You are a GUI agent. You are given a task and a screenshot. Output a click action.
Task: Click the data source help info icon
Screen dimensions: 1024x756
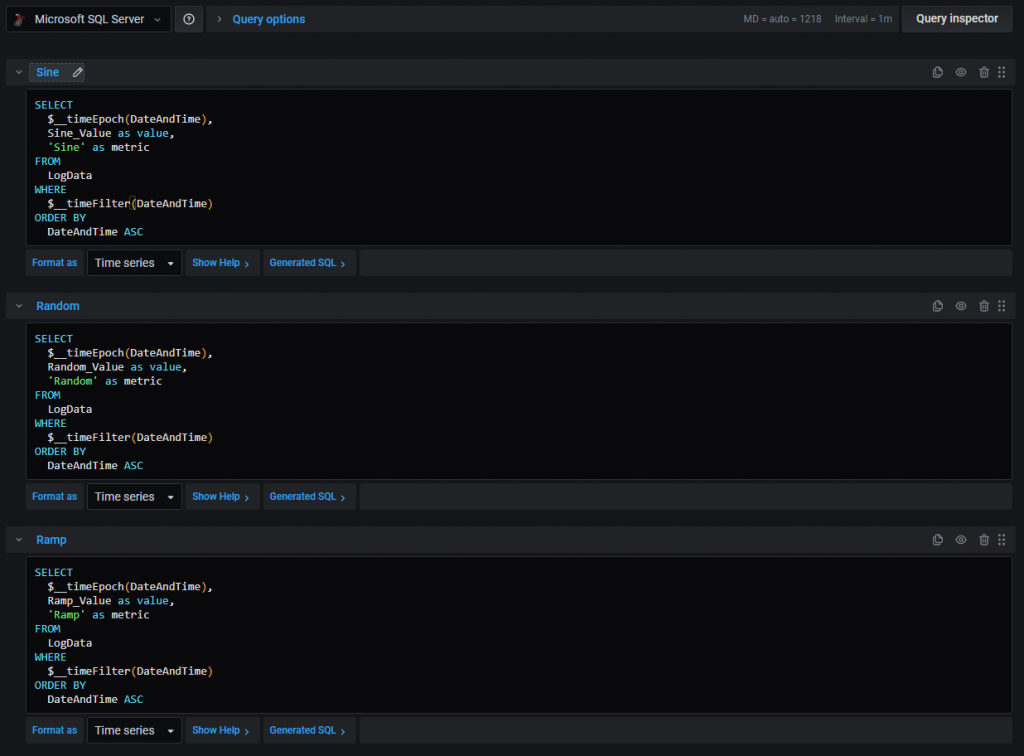point(189,19)
